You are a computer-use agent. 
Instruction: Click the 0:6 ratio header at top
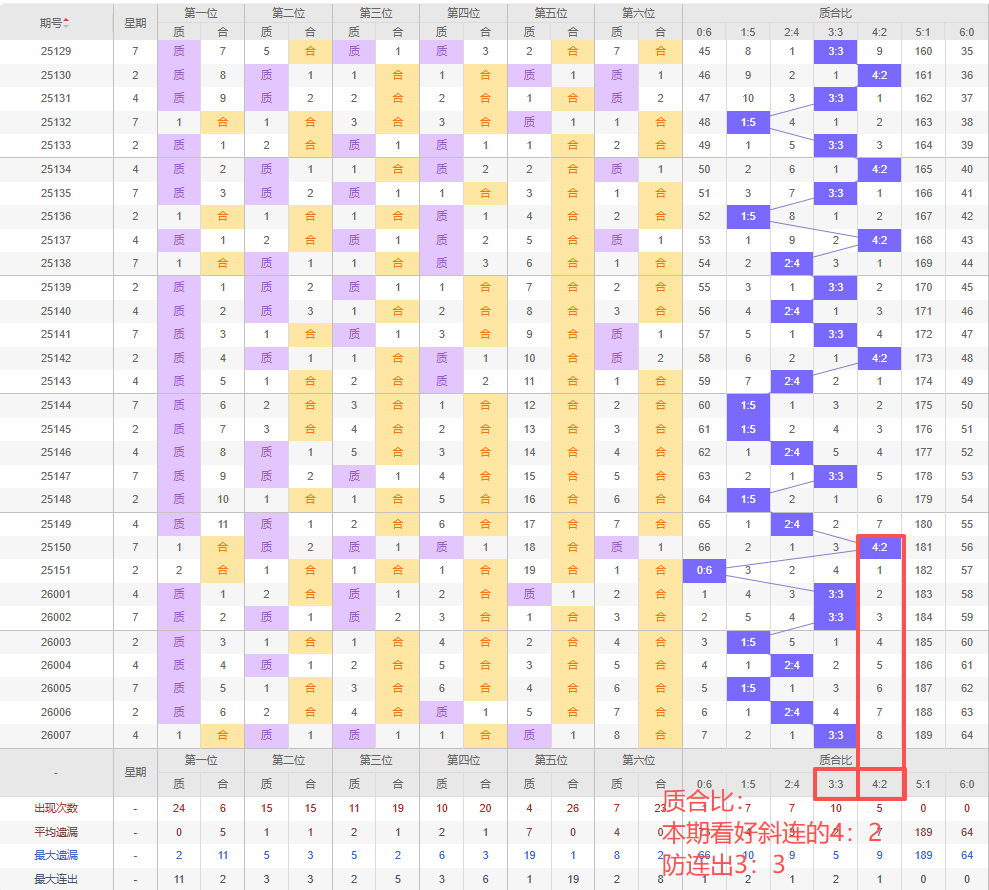point(704,32)
